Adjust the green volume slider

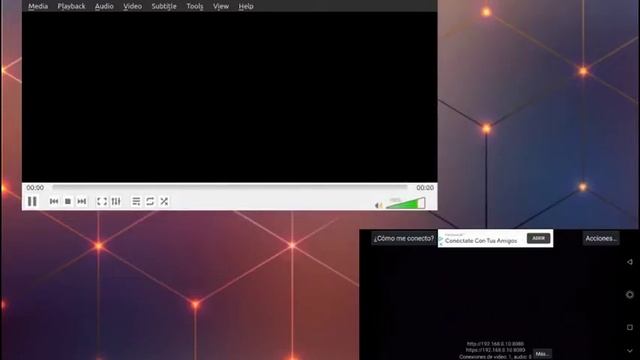click(405, 203)
